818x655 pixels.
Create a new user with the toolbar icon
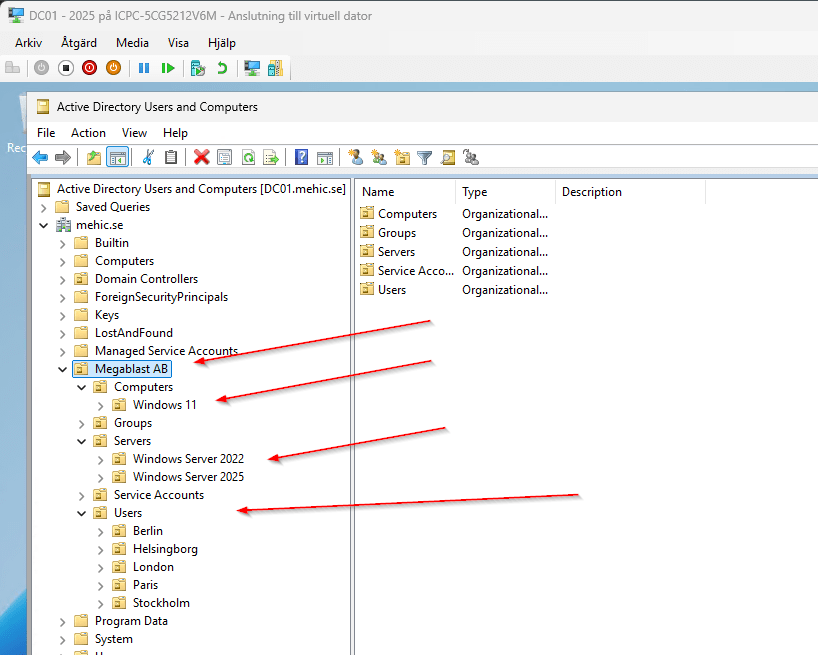pos(355,157)
